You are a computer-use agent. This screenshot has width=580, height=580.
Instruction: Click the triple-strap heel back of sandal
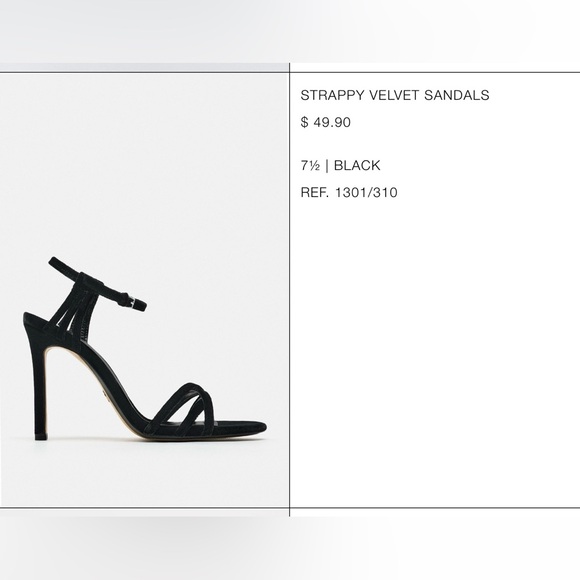(x=74, y=314)
